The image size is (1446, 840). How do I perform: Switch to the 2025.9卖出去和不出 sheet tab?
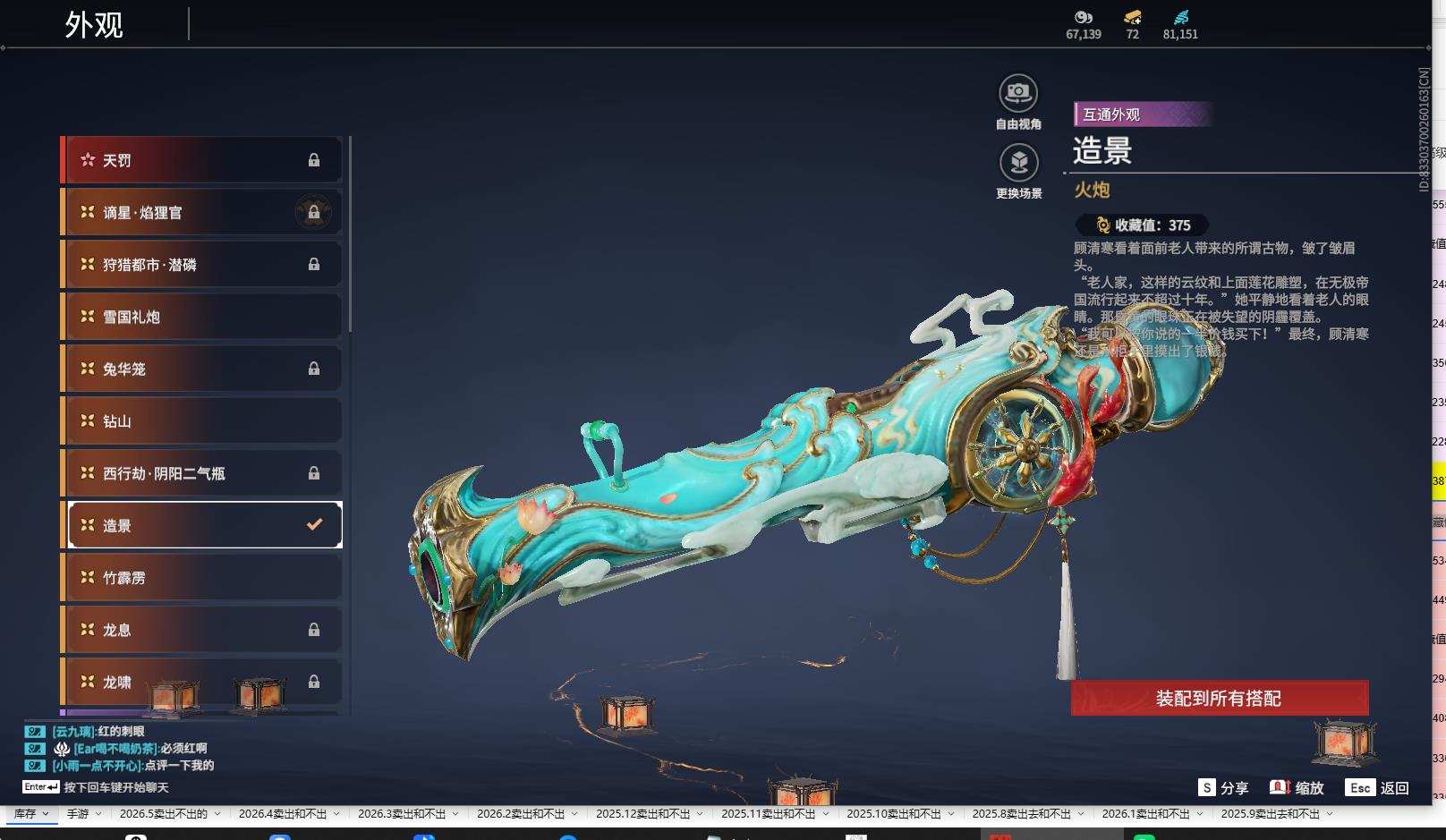(1270, 814)
